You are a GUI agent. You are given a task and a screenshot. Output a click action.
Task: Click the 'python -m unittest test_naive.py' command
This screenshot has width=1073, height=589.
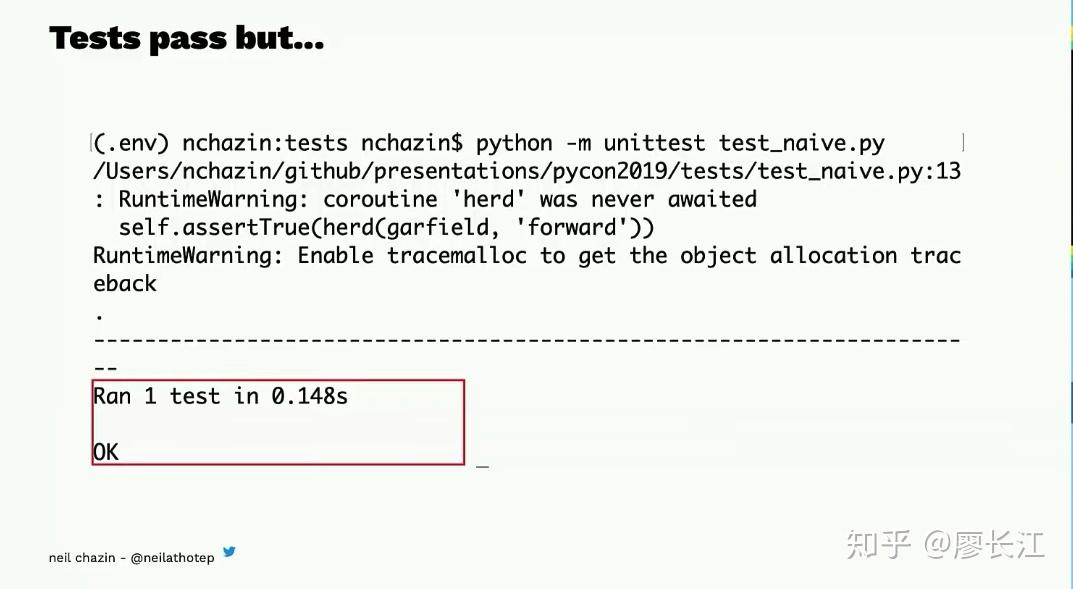click(680, 143)
